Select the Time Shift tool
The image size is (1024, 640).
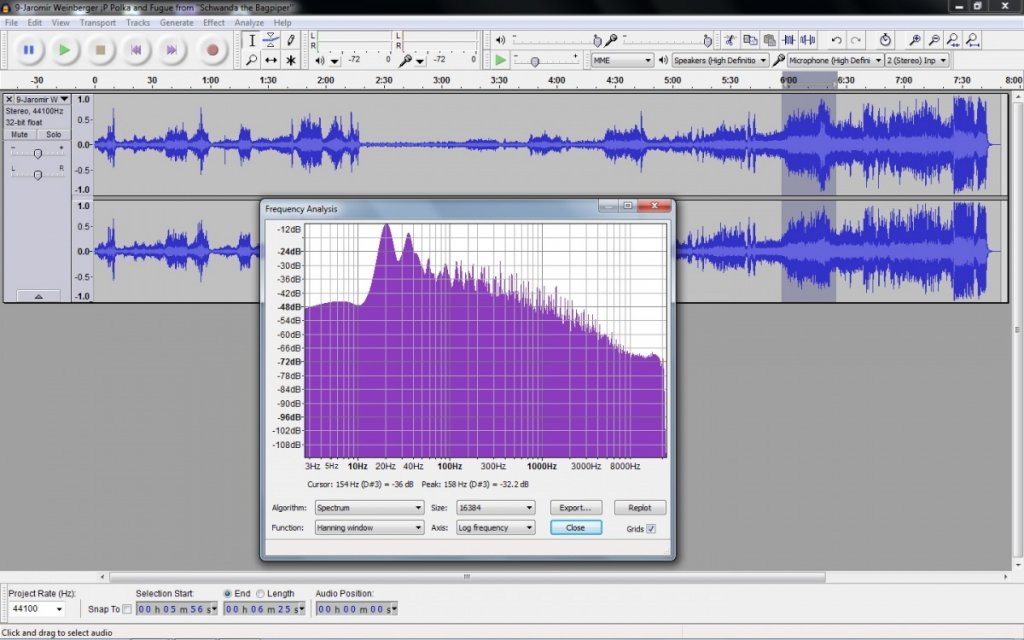click(x=270, y=60)
